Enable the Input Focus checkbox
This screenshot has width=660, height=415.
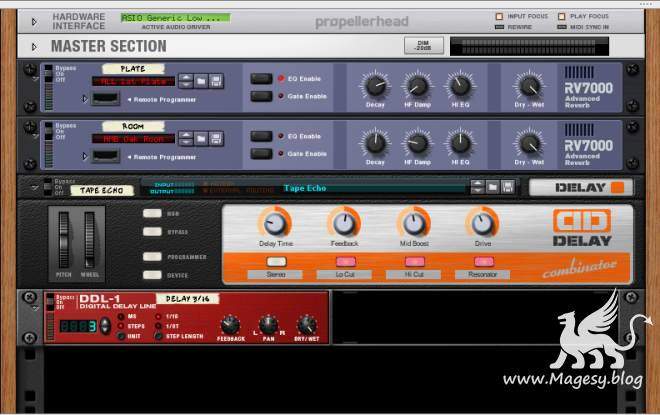click(x=499, y=16)
